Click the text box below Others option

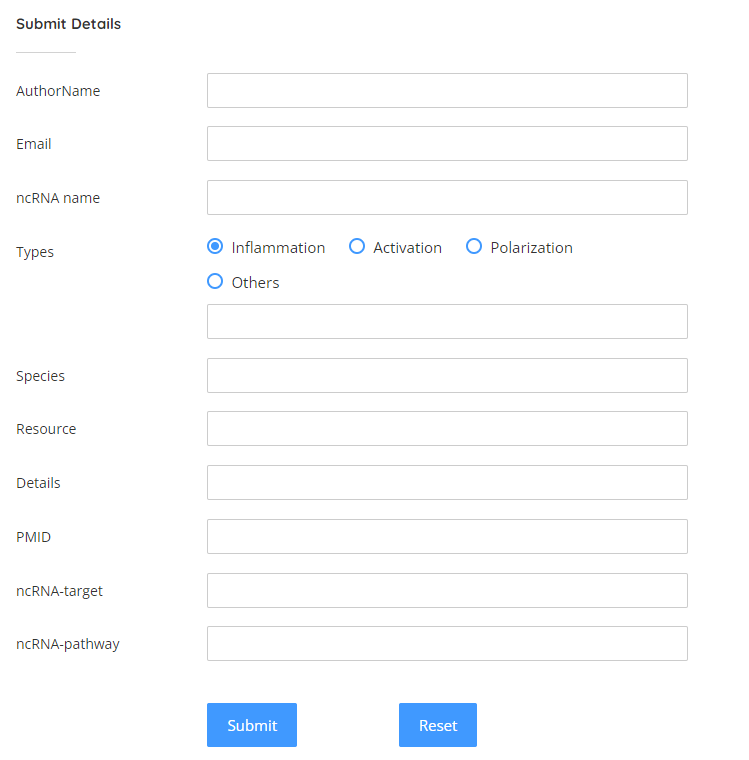pyautogui.click(x=447, y=322)
